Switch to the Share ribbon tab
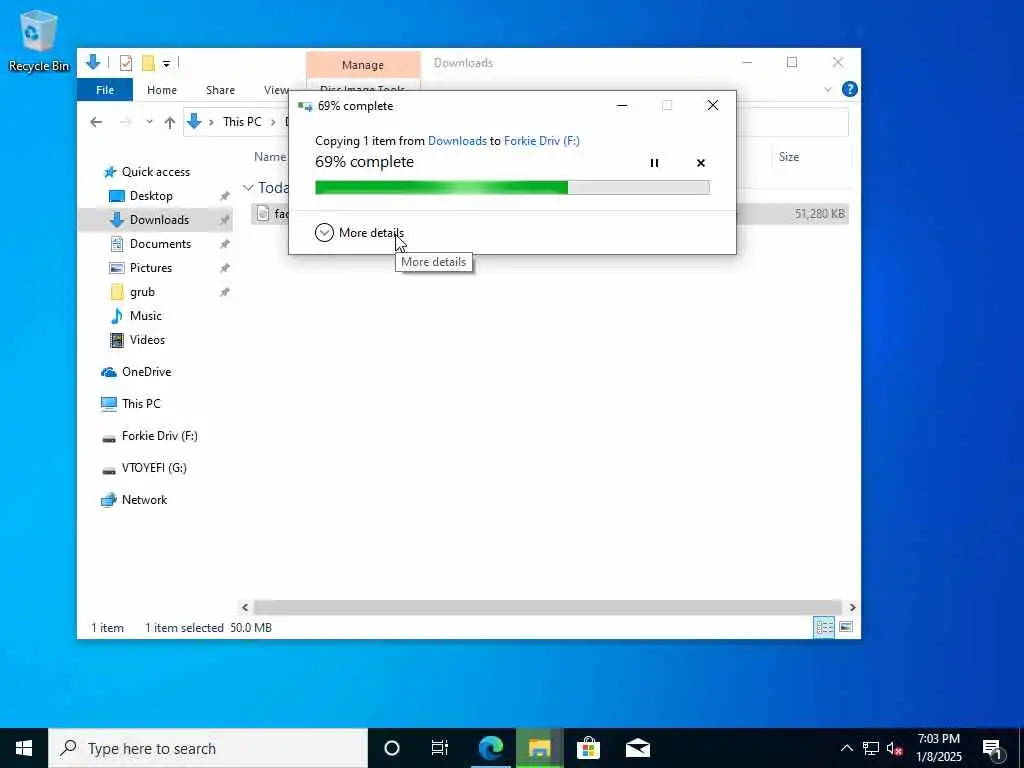This screenshot has height=768, width=1024. click(x=220, y=89)
